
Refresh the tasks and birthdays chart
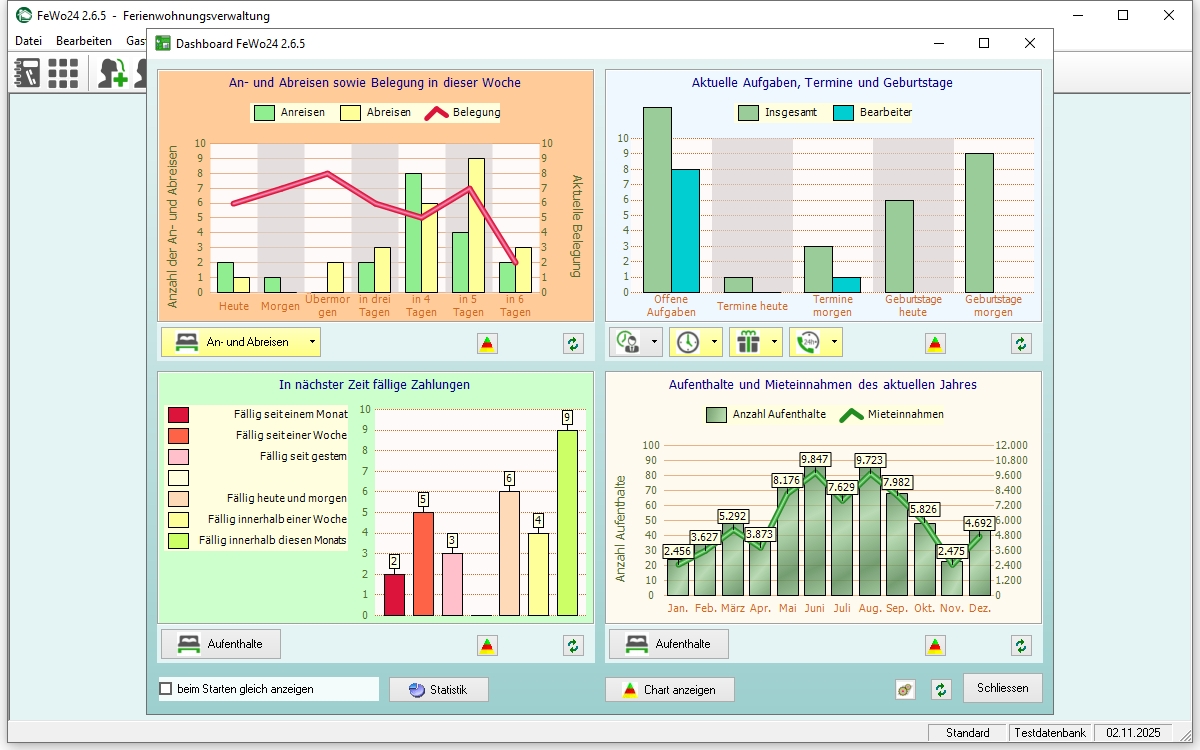click(x=1021, y=344)
